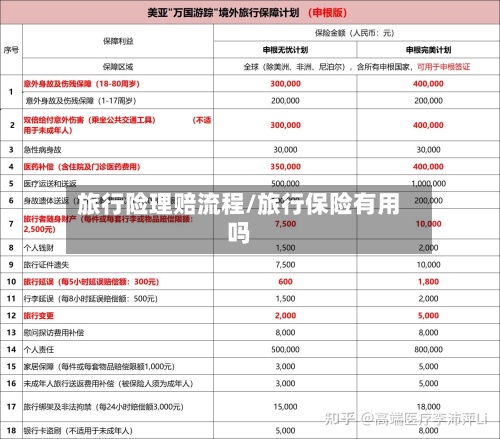Viewport: 500px width, 439px height.
Task: Select 7,500 in the 旅行证件遗失 row
Action: pos(285,265)
